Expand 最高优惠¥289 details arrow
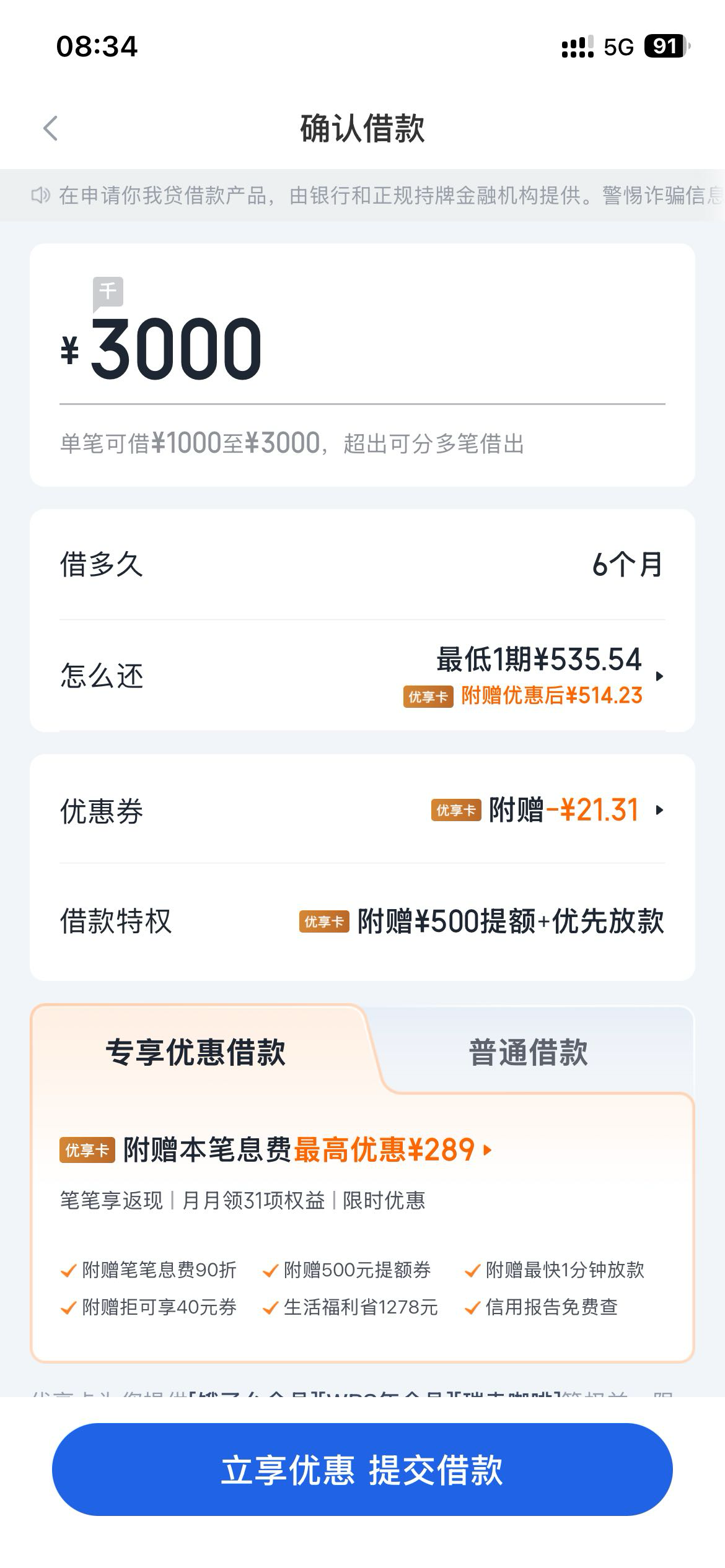The height and width of the screenshot is (1568, 725). (488, 1151)
